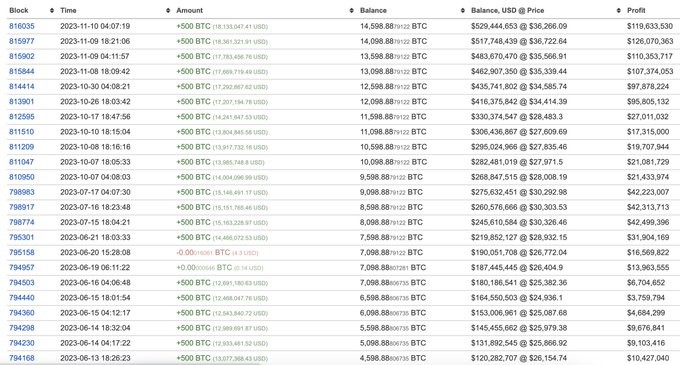Open block 794360 link
Screen dimensions: 680x365
click(x=22, y=313)
